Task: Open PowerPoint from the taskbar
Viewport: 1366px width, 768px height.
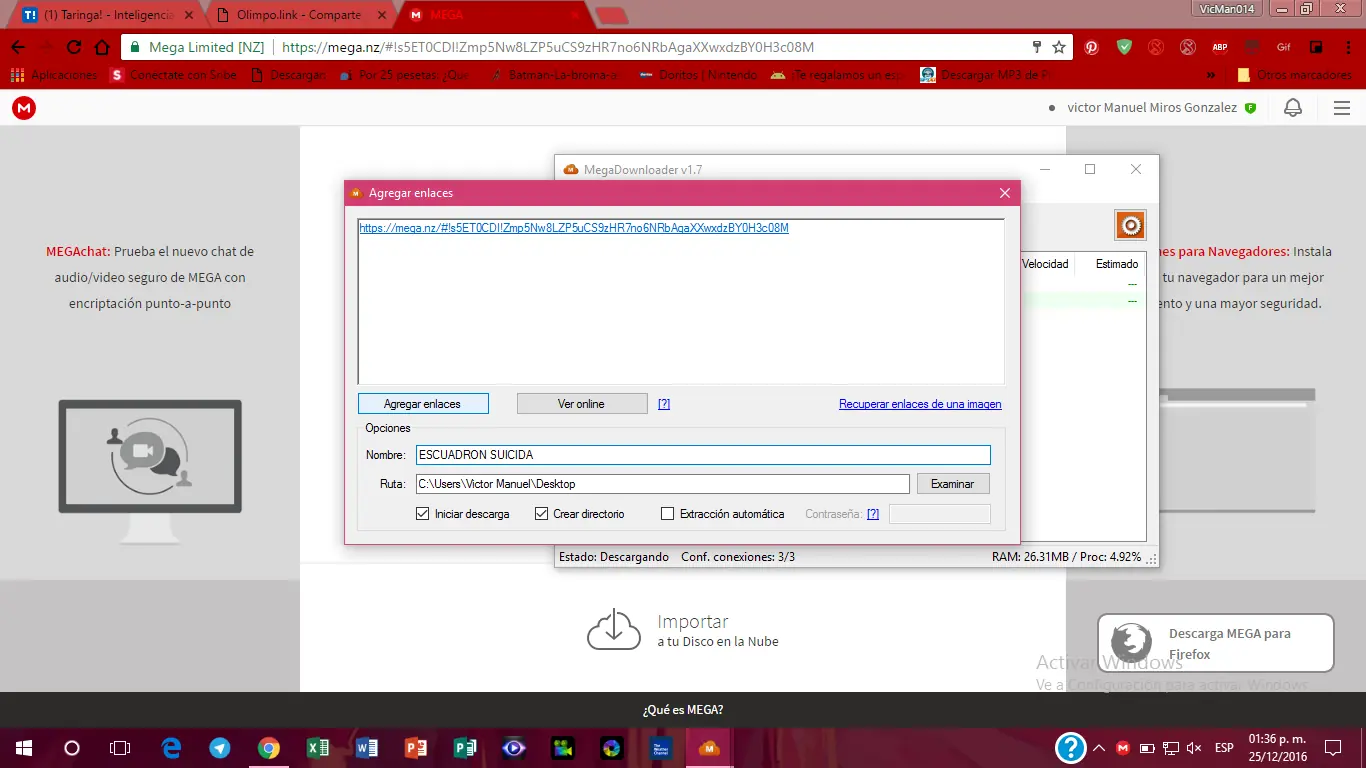Action: tap(416, 747)
